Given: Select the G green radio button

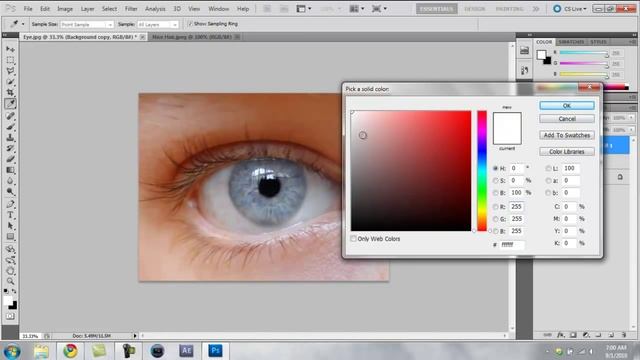Looking at the screenshot, I should point(496,219).
